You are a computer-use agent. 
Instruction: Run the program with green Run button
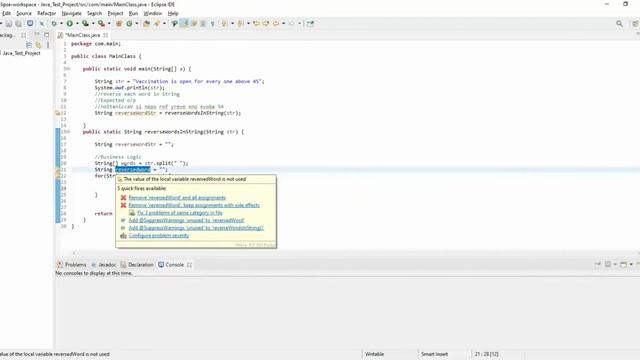[70, 24]
